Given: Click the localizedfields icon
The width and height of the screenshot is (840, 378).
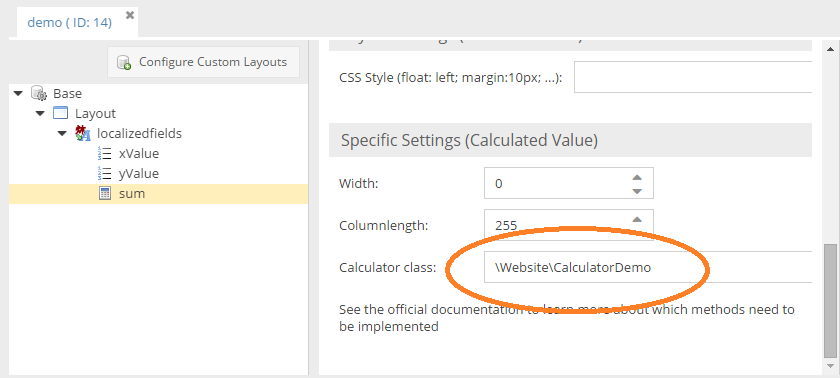Looking at the screenshot, I should pos(83,133).
